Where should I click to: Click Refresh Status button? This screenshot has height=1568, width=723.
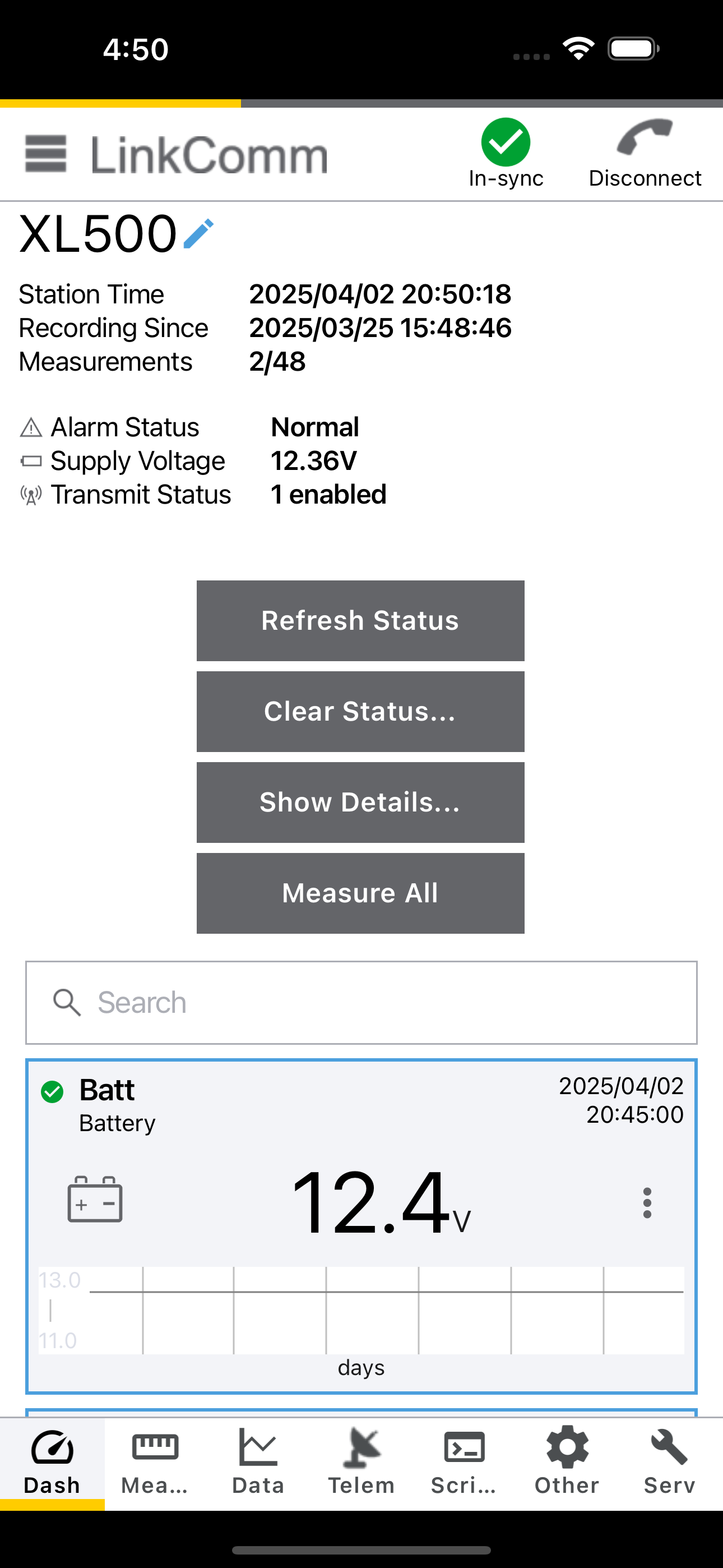click(x=360, y=621)
